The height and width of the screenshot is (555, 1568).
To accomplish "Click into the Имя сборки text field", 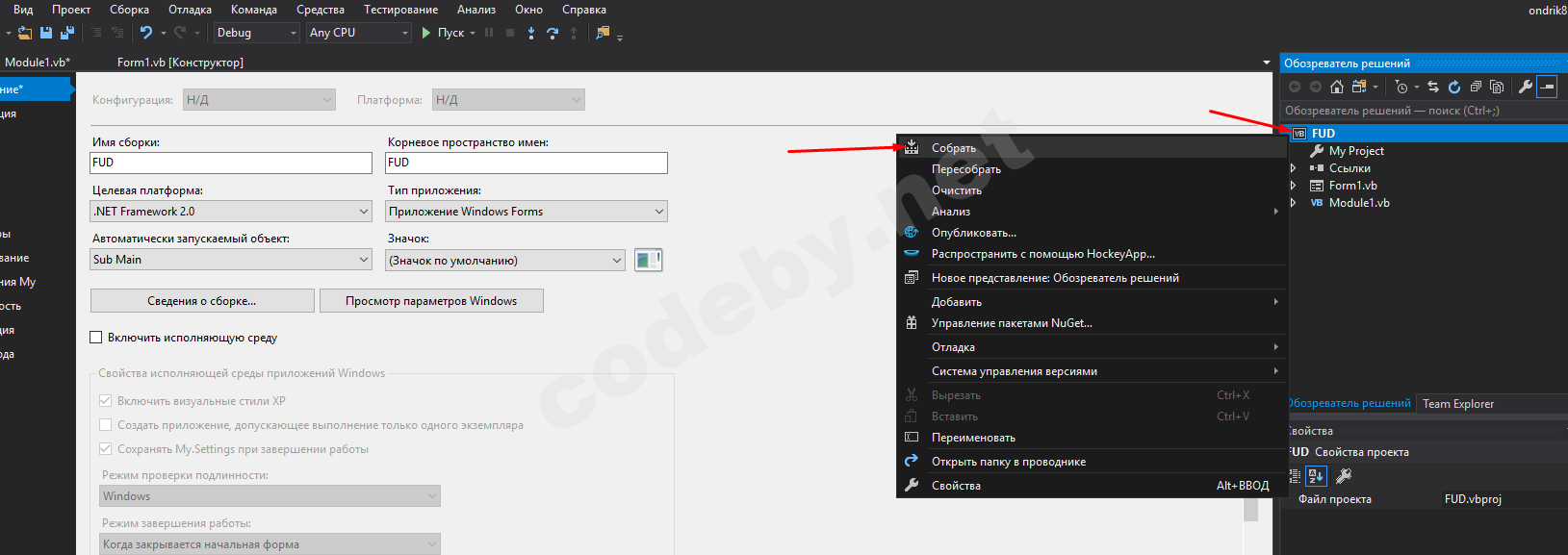I will [x=231, y=163].
